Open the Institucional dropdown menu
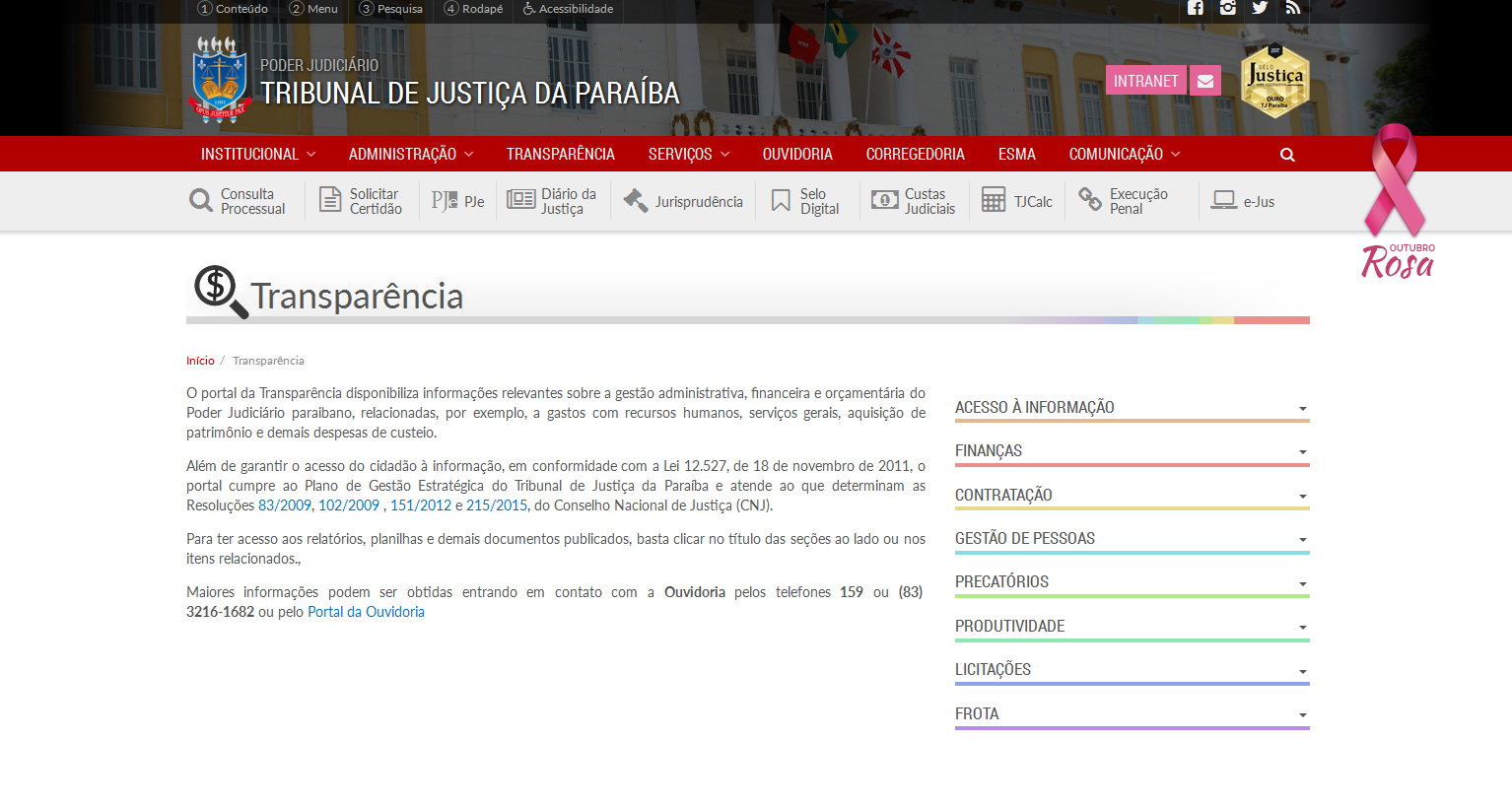This screenshot has height=807, width=1512. pos(258,155)
